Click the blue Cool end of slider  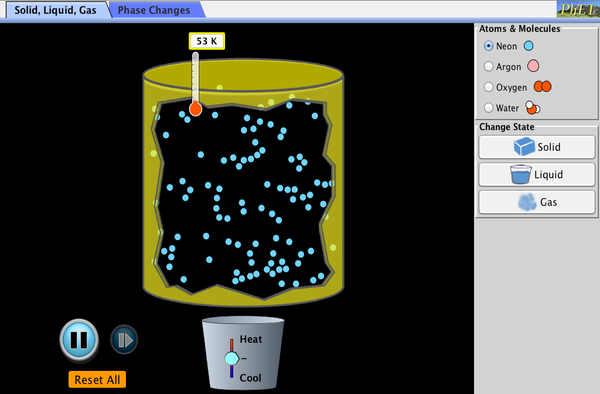tap(232, 371)
